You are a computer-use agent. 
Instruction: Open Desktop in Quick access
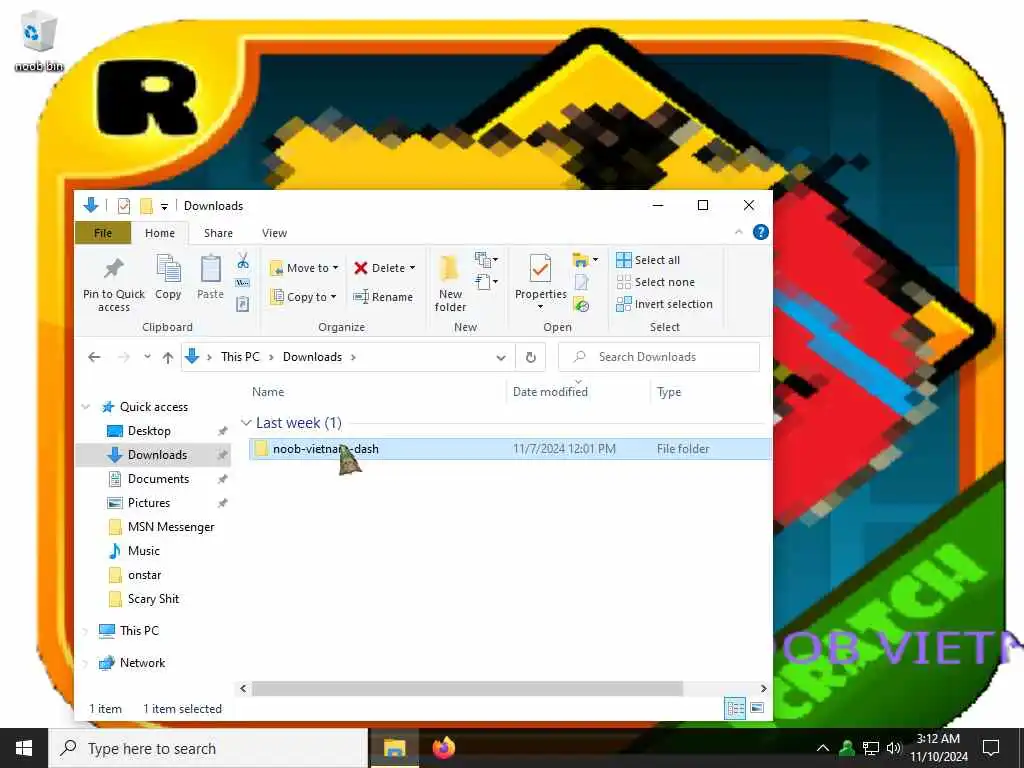point(149,431)
